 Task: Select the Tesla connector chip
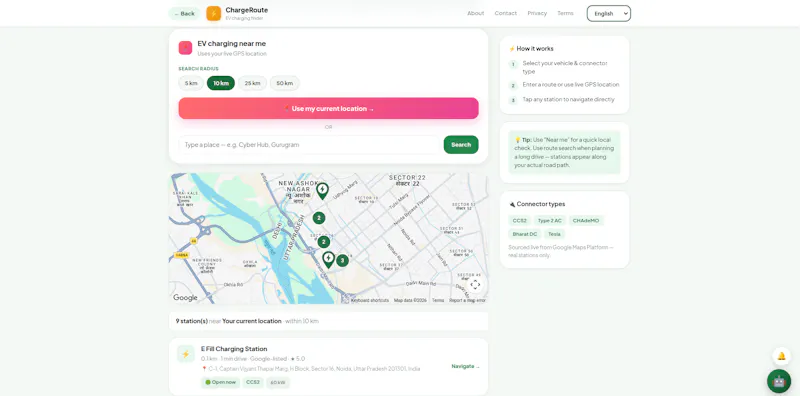[554, 234]
